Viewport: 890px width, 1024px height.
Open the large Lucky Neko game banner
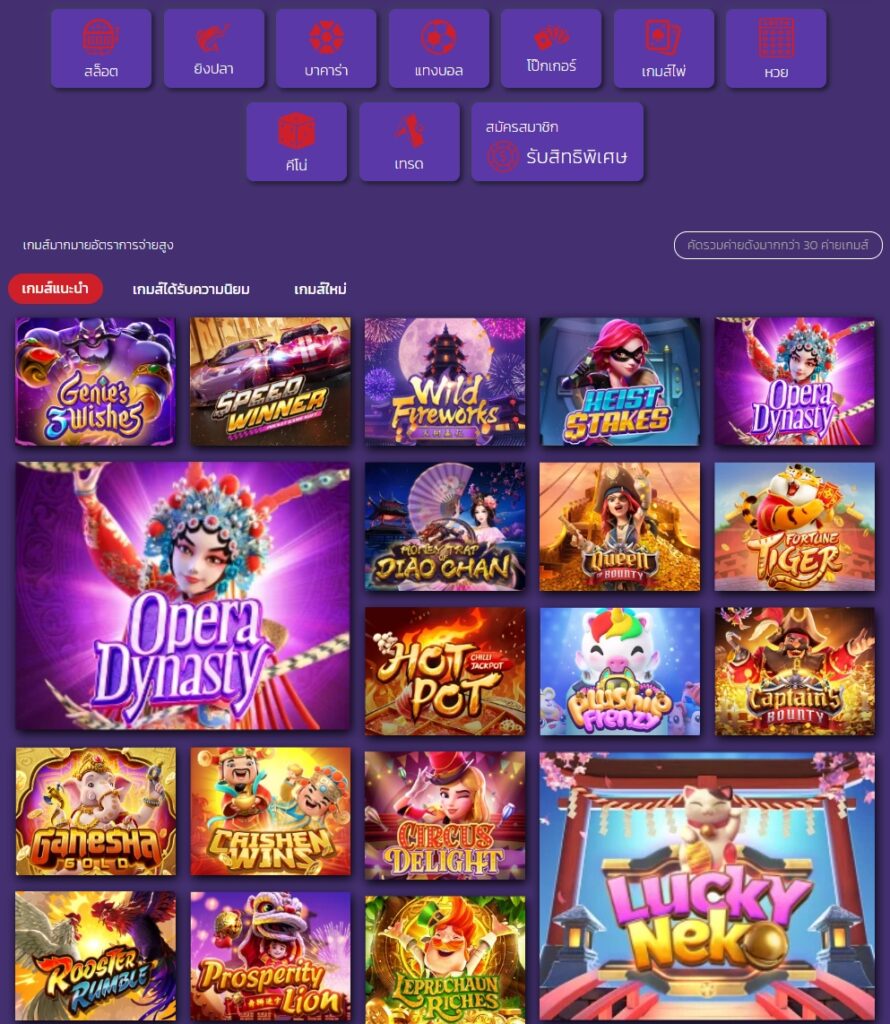[707, 887]
